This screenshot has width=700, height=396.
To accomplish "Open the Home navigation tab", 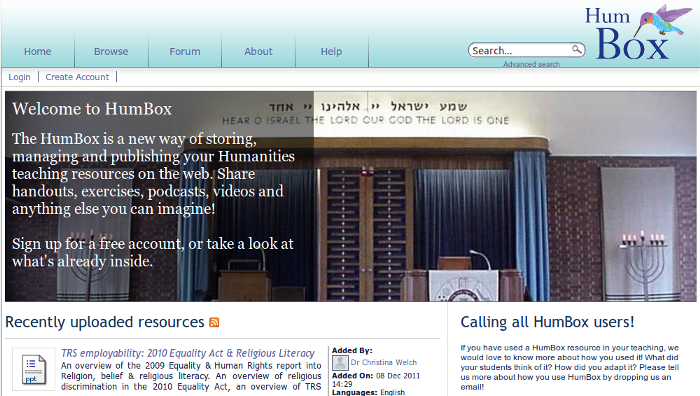I will pos(38,51).
